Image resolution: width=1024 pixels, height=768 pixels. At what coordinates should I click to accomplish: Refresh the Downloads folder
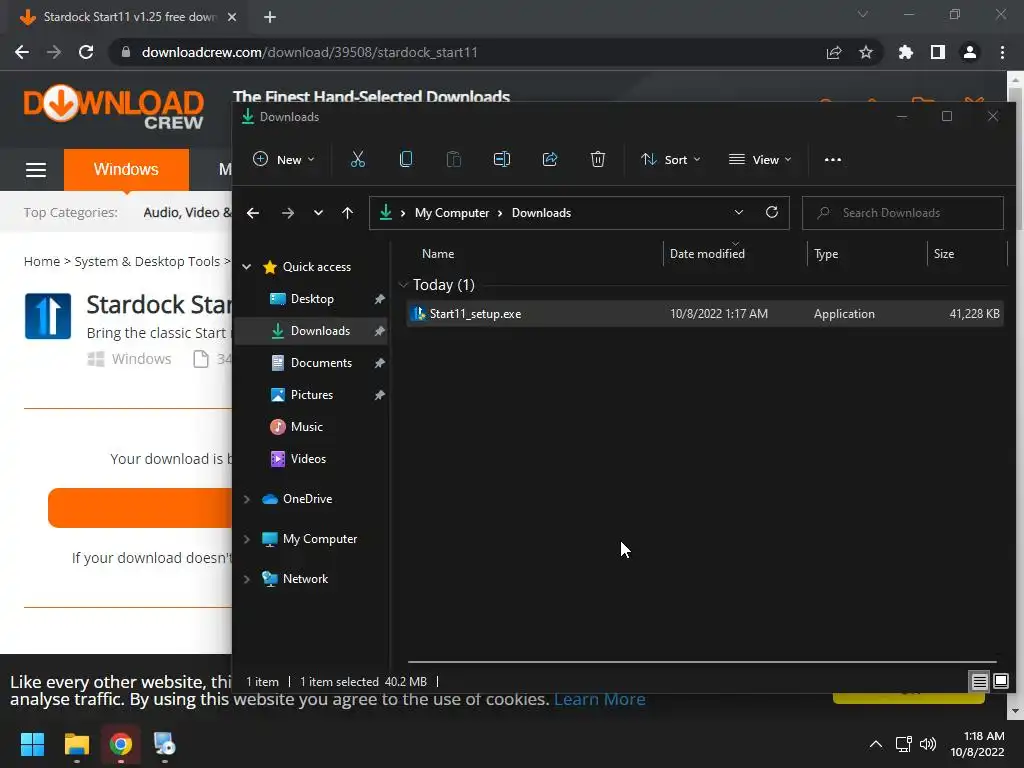[x=772, y=212]
